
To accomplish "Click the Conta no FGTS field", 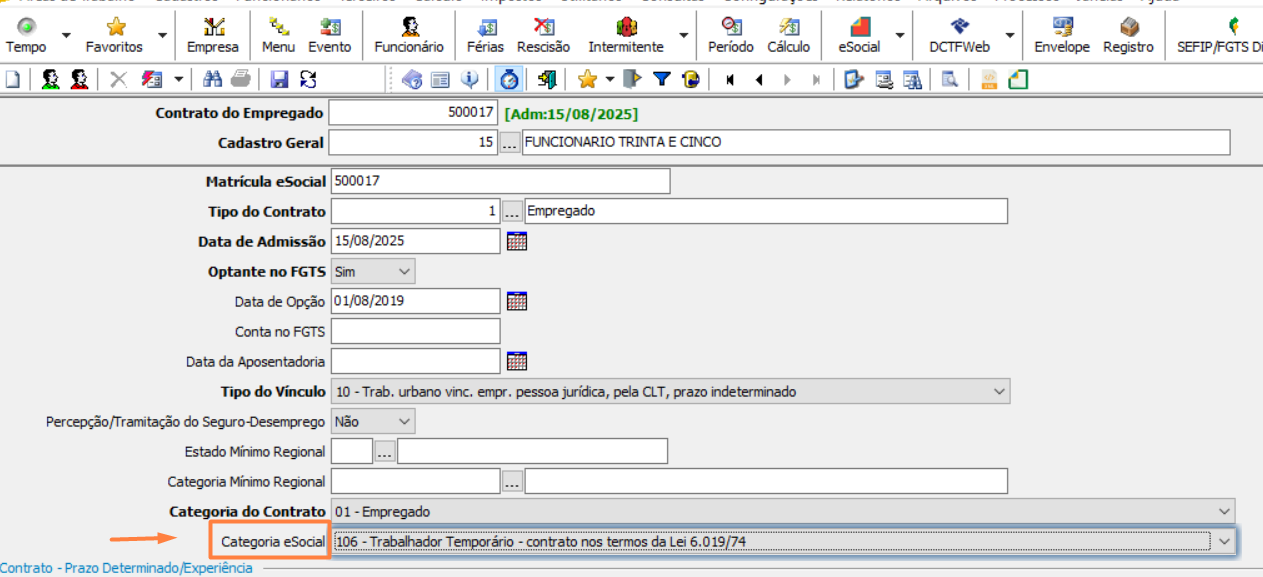I will click(x=415, y=331).
